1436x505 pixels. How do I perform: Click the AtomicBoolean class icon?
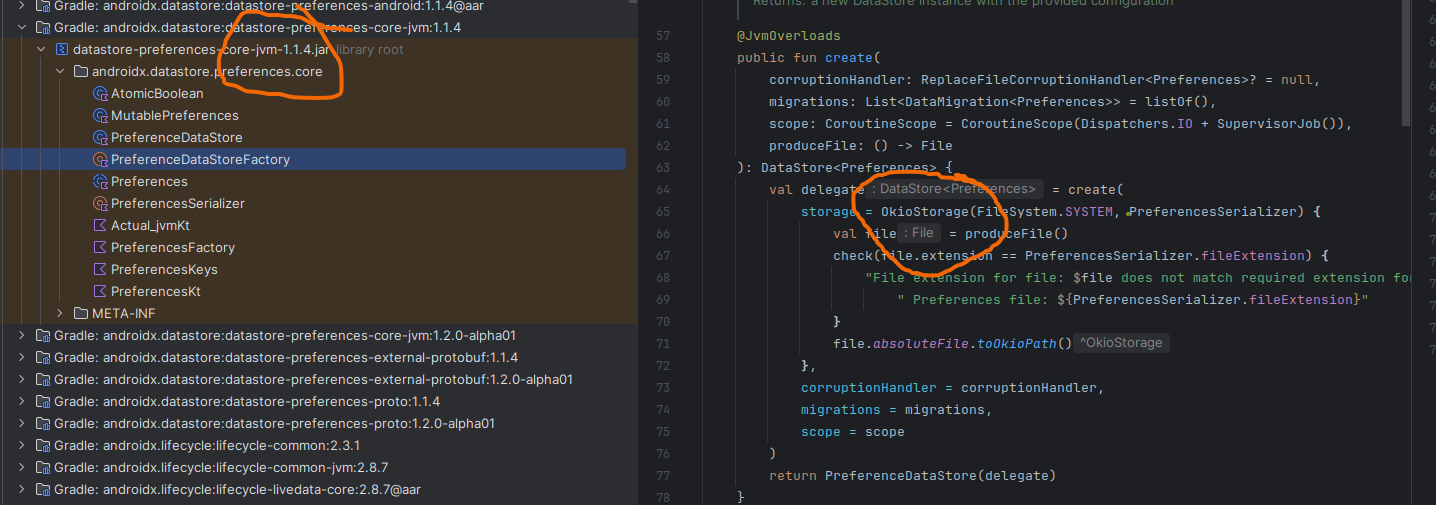pyautogui.click(x=100, y=94)
